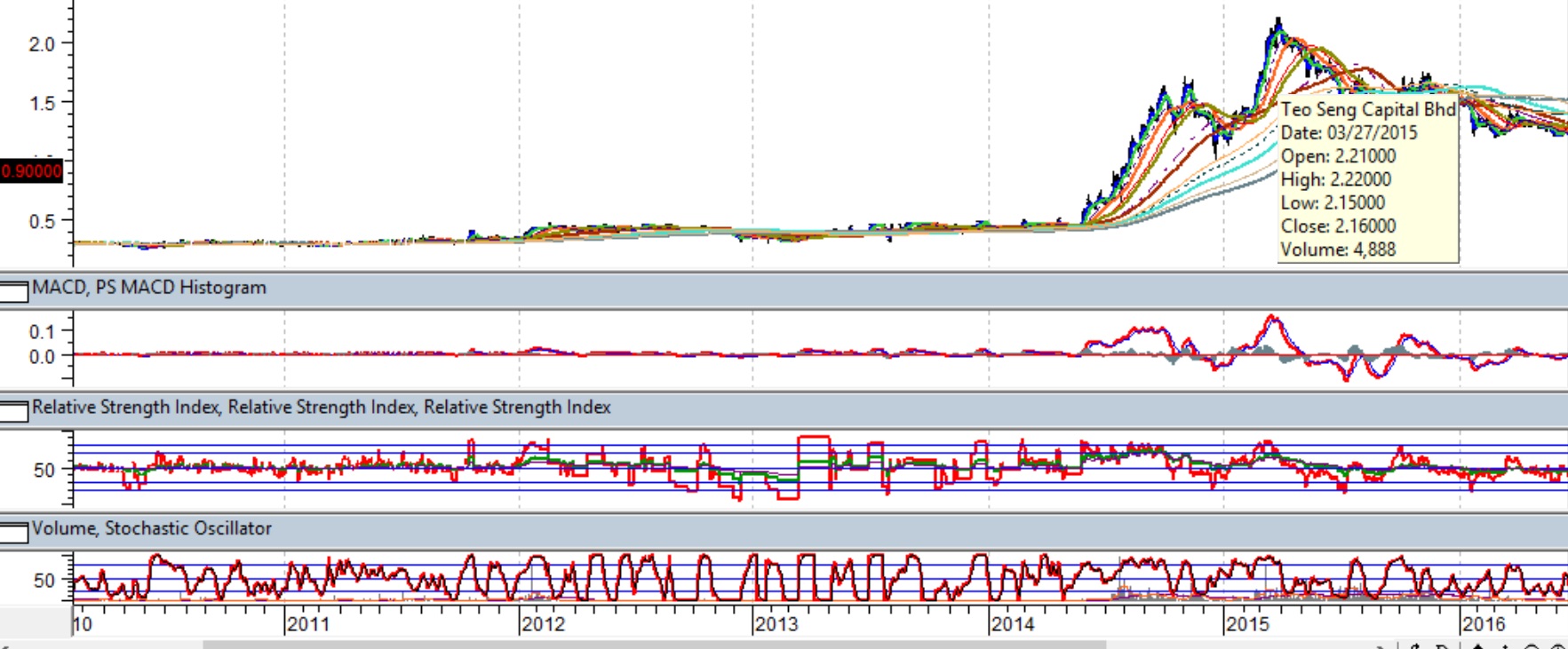This screenshot has height=649, width=1568.
Task: Maximize the MACD pane using its window icon
Action: [14, 291]
